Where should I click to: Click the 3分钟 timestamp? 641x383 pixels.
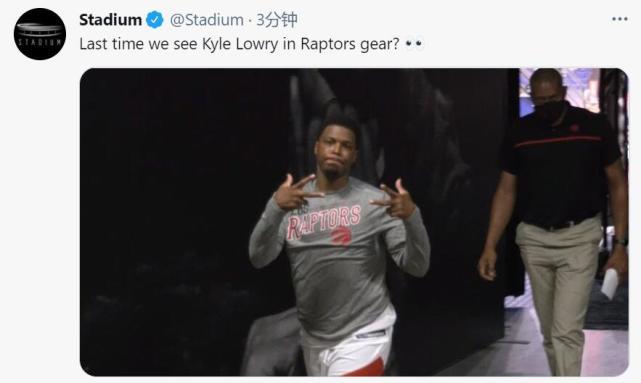point(277,20)
